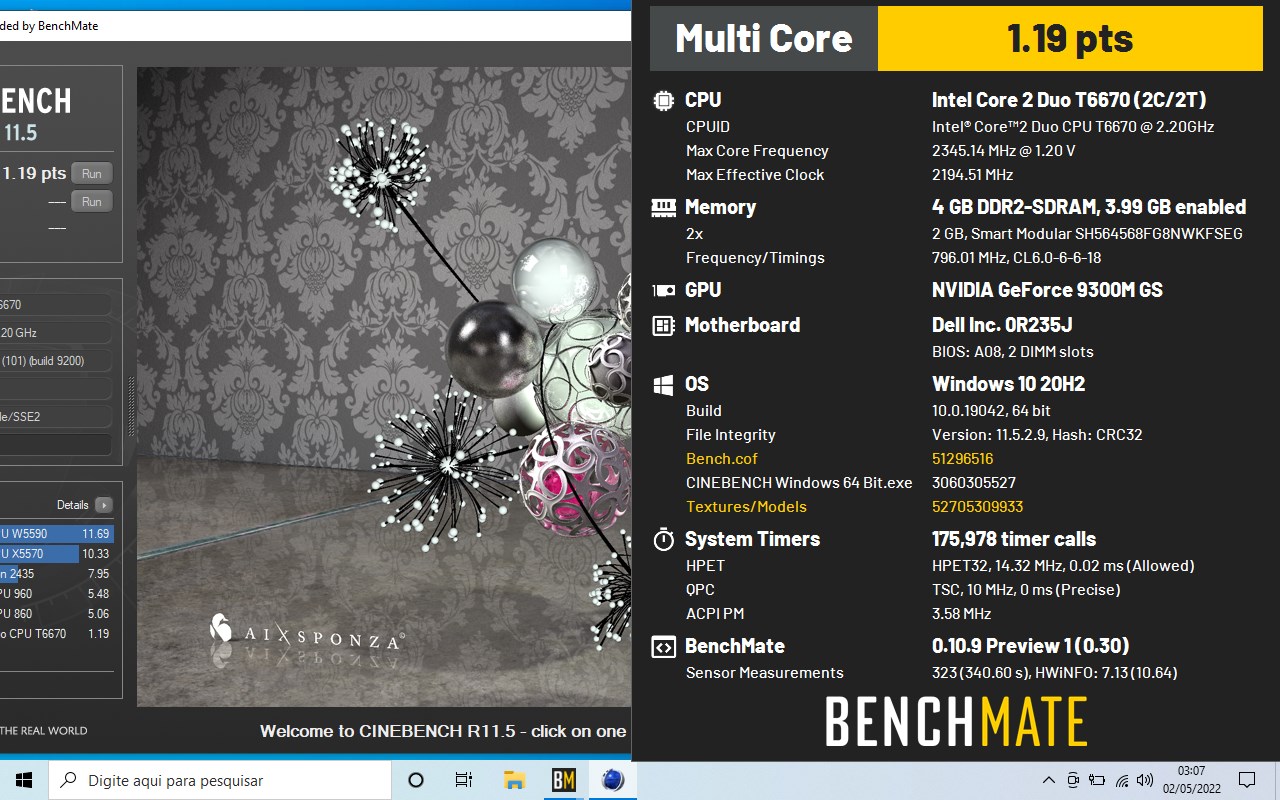Click the 2345.14 MHz @ 1.20 V value

(x=1004, y=151)
